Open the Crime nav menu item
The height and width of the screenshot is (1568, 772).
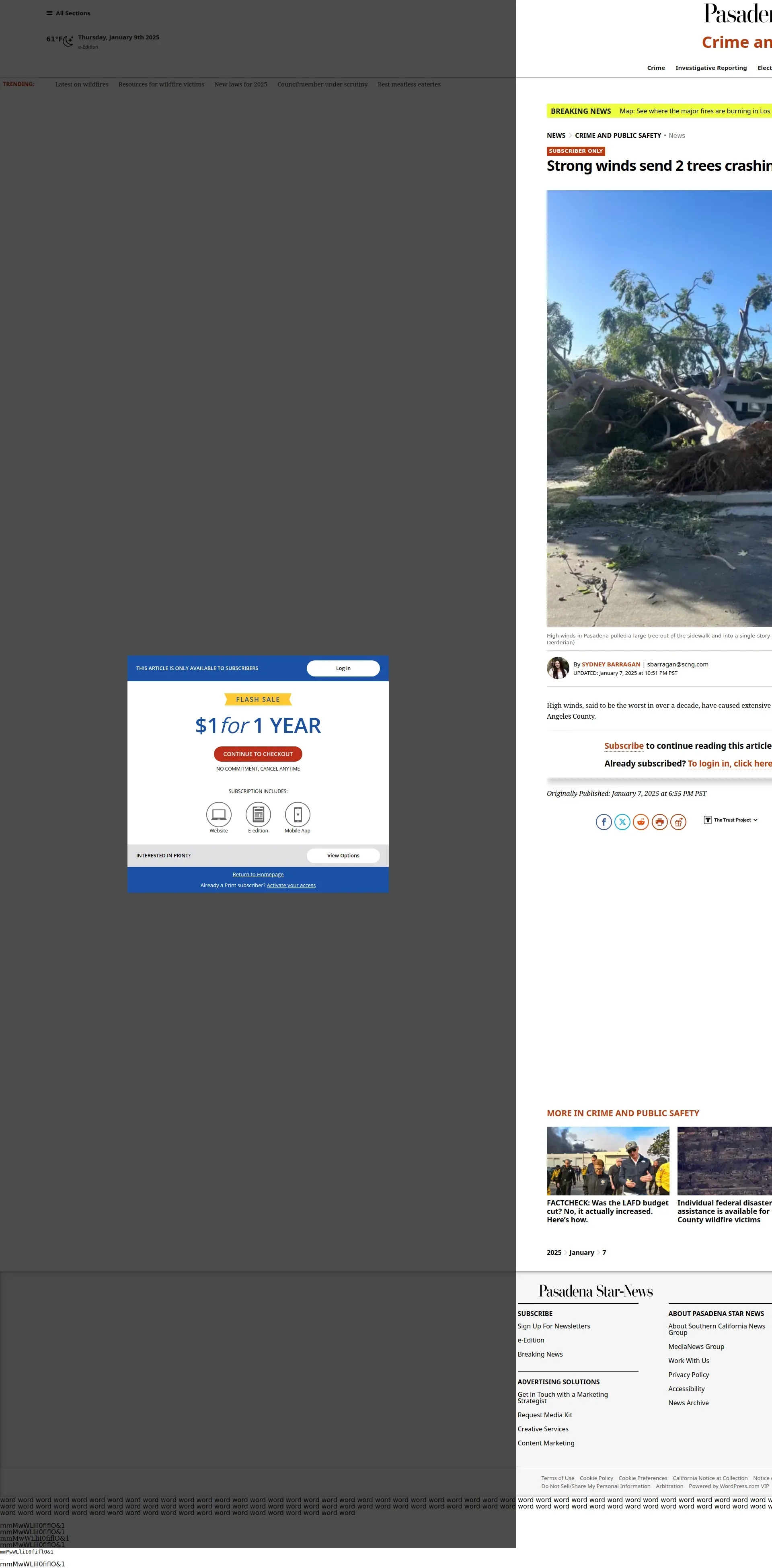coord(656,68)
